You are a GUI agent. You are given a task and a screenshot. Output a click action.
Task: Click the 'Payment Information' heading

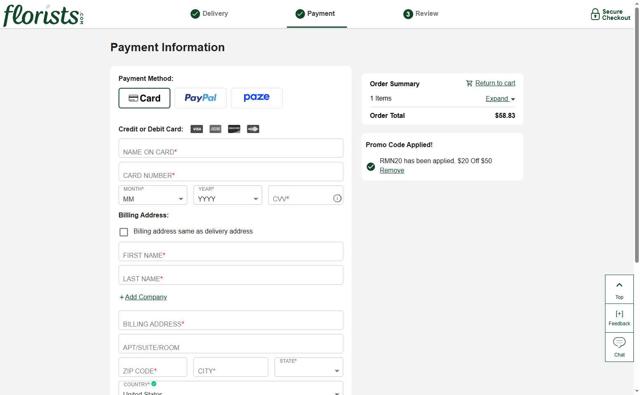click(x=167, y=47)
